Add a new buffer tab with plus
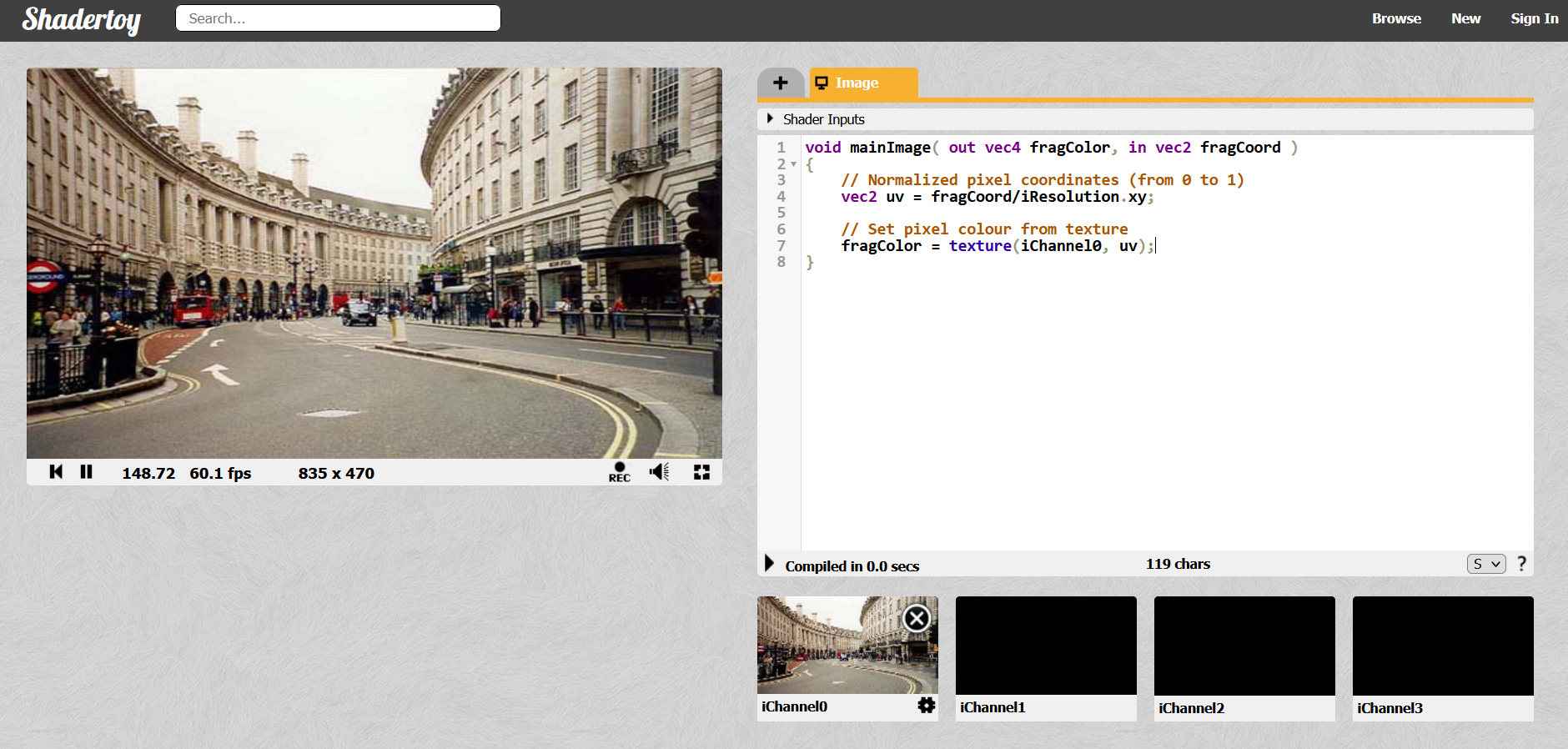Screen dimensions: 1568x749 pos(781,83)
